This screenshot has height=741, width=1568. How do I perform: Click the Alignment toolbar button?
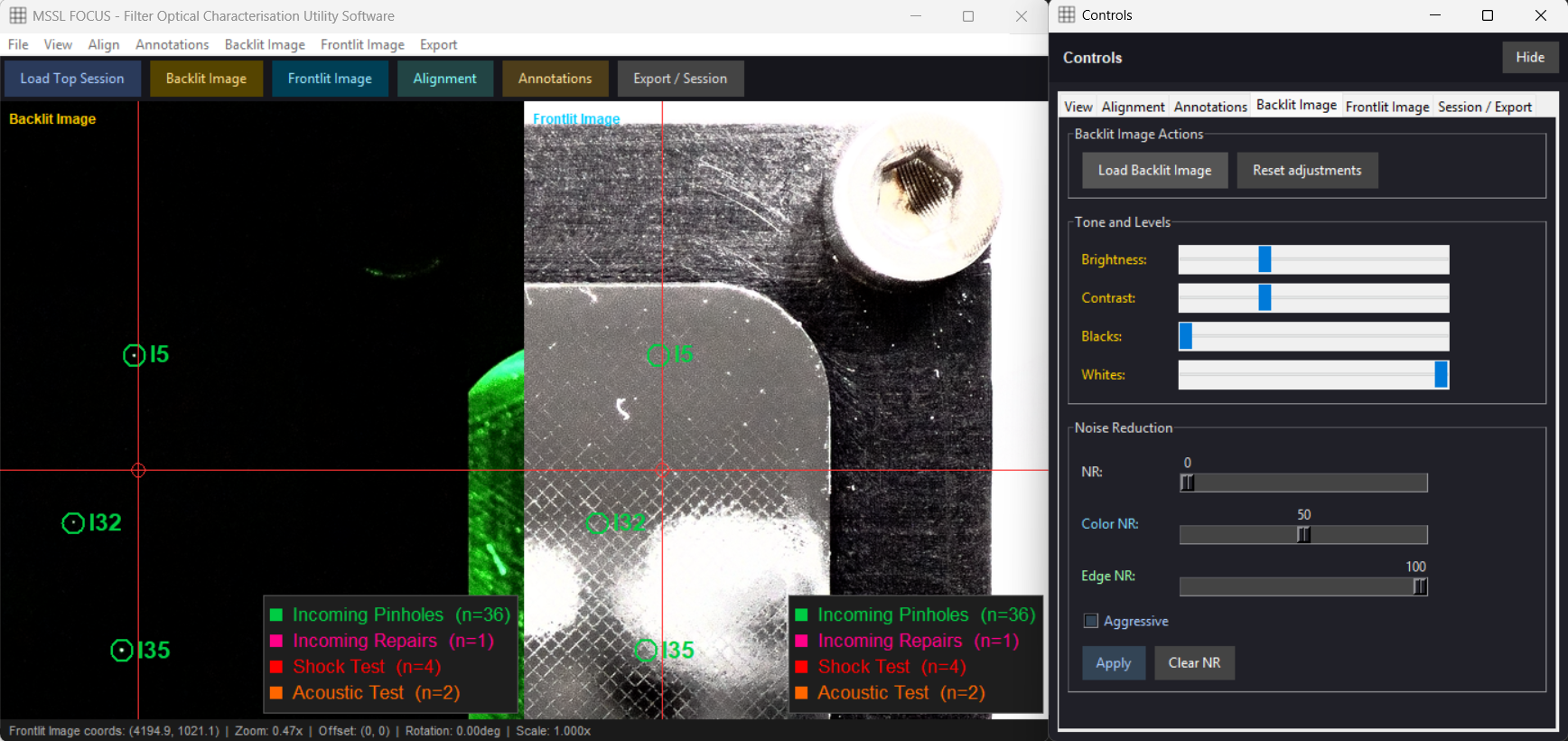[444, 79]
